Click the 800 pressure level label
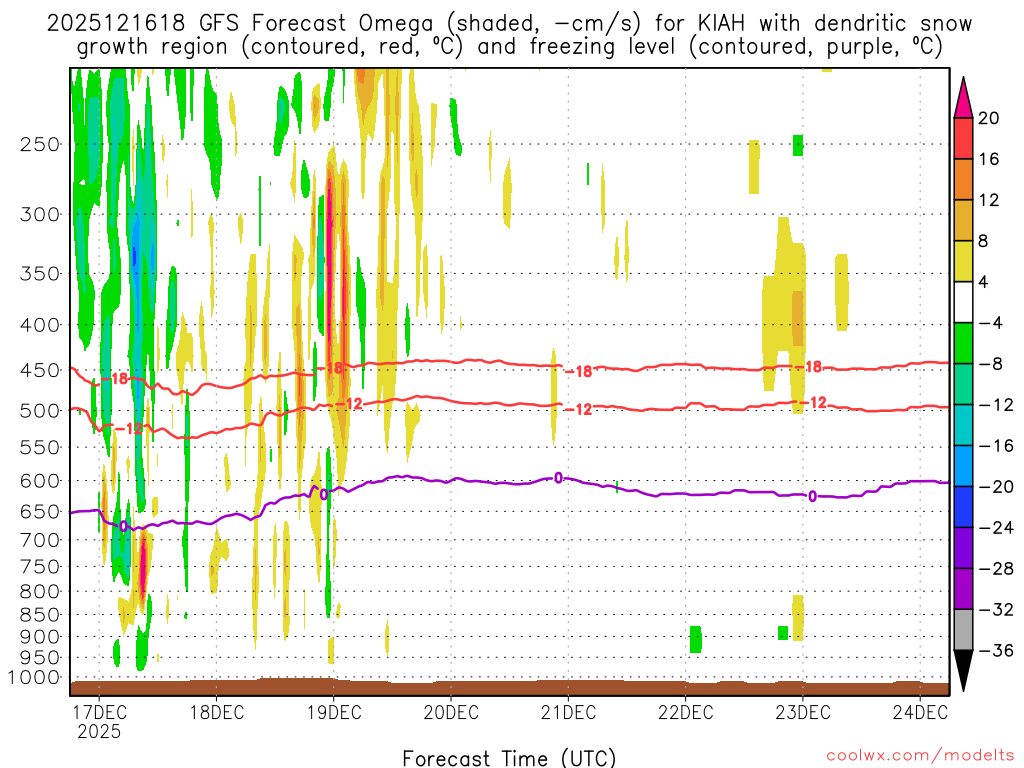This screenshot has width=1024, height=768. click(40, 592)
